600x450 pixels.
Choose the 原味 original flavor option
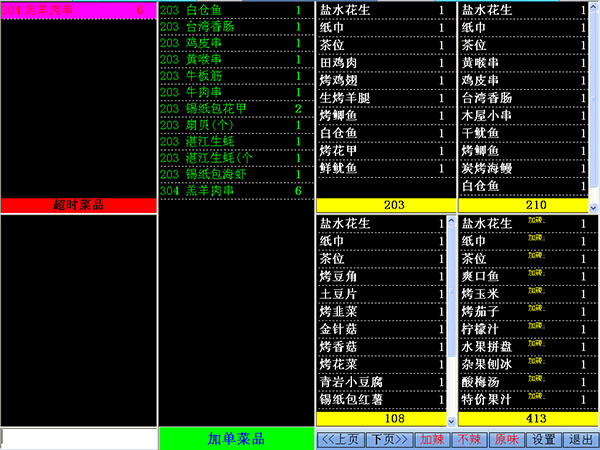506,438
